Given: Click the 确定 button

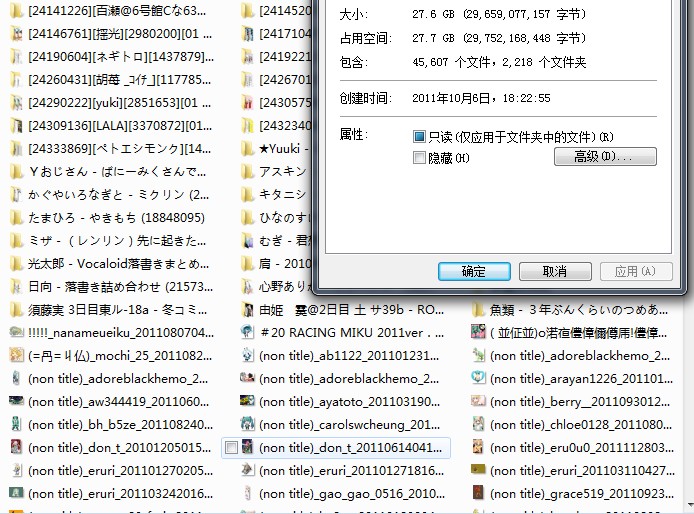Looking at the screenshot, I should click(474, 271).
